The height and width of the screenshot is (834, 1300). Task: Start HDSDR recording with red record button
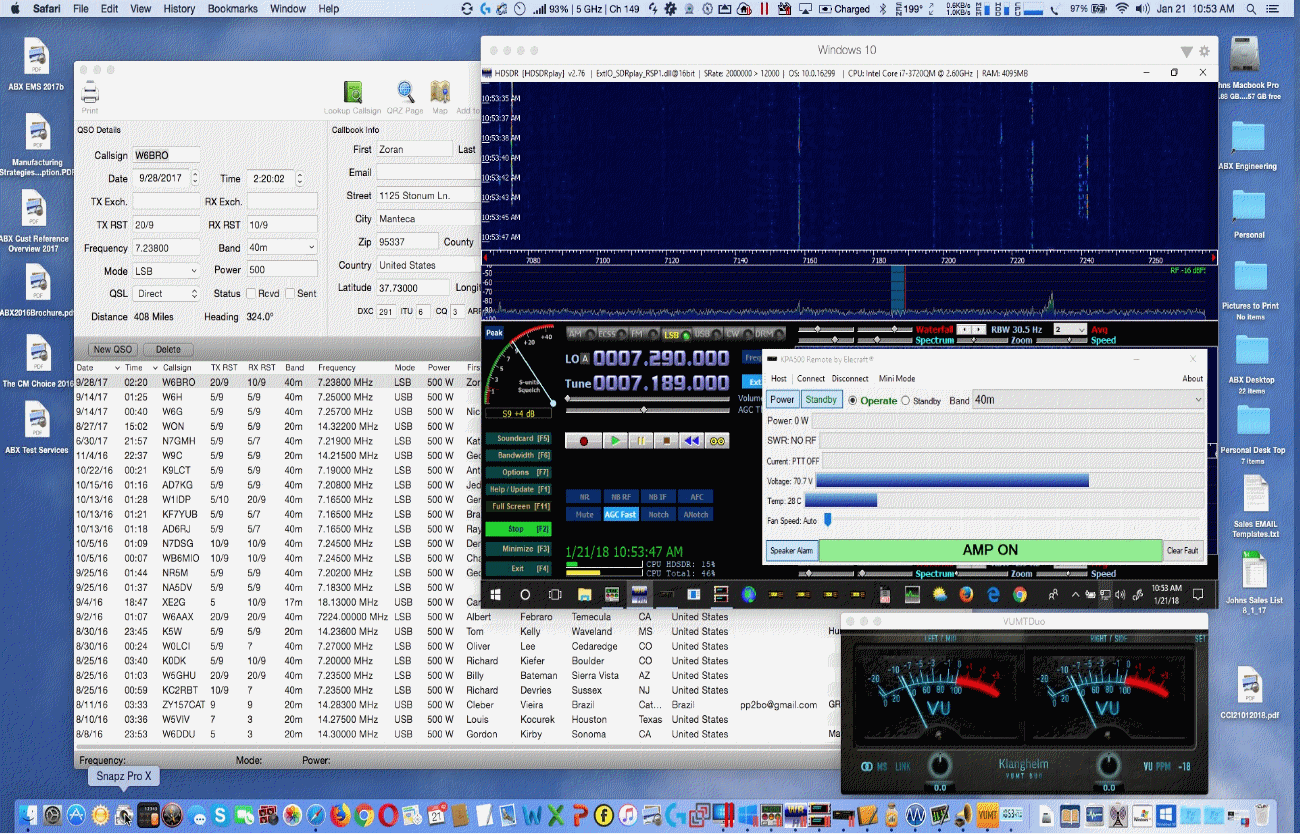tap(583, 440)
